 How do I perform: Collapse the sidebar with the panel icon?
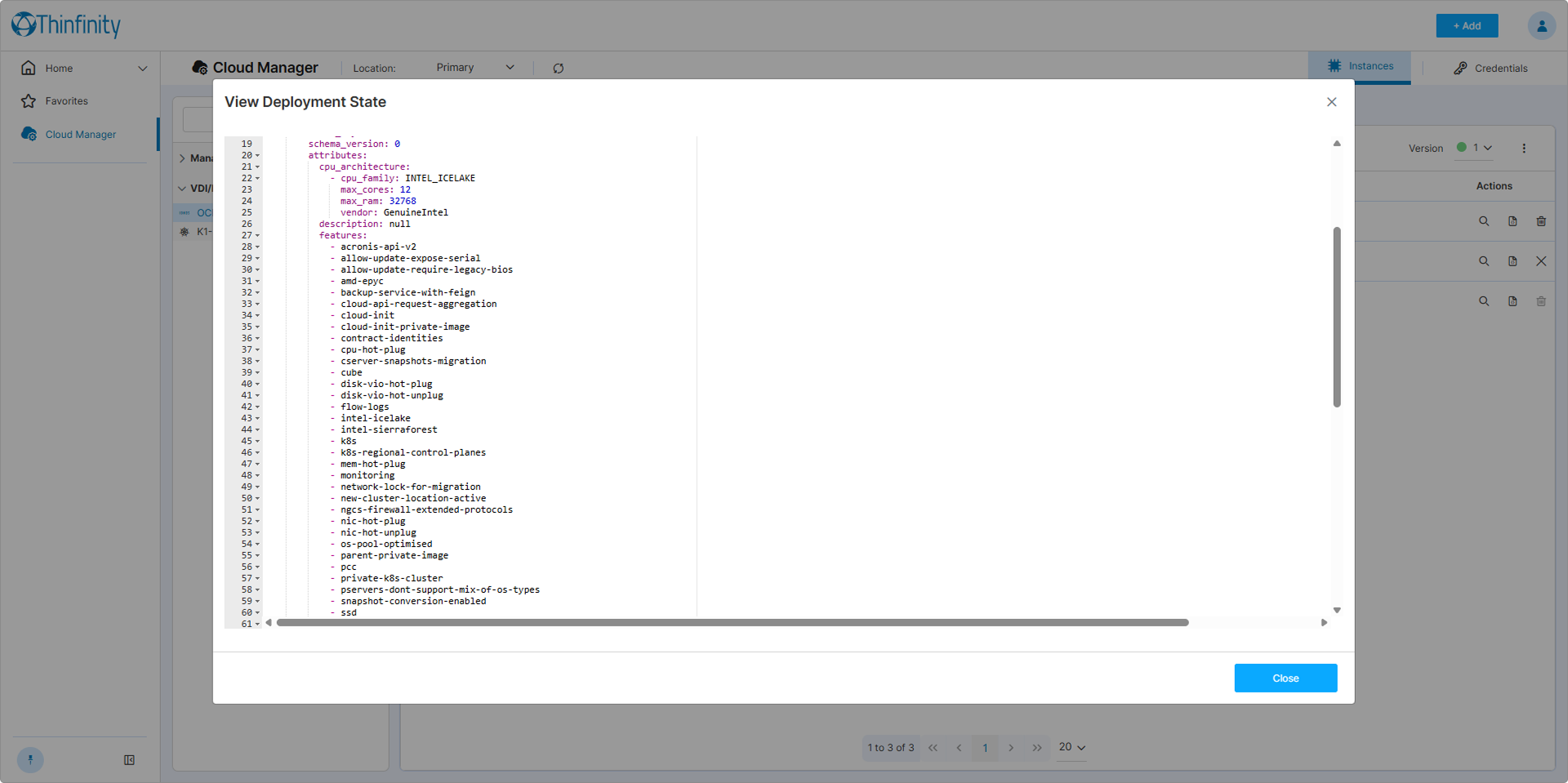pyautogui.click(x=129, y=760)
